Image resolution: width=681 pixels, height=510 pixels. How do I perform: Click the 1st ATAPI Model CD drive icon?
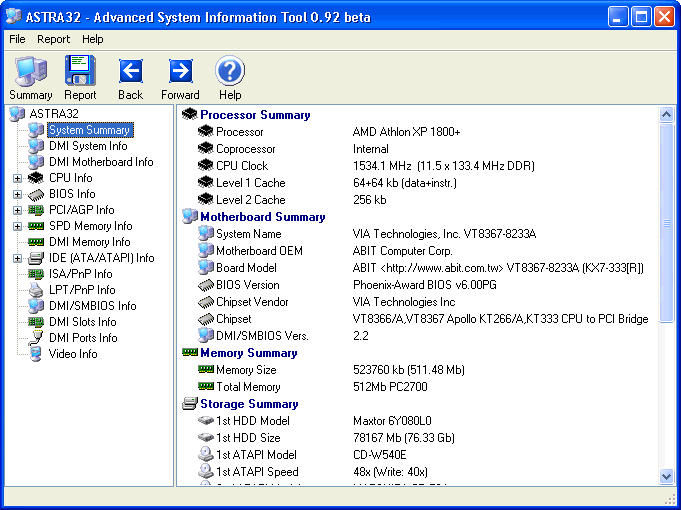pyautogui.click(x=206, y=454)
